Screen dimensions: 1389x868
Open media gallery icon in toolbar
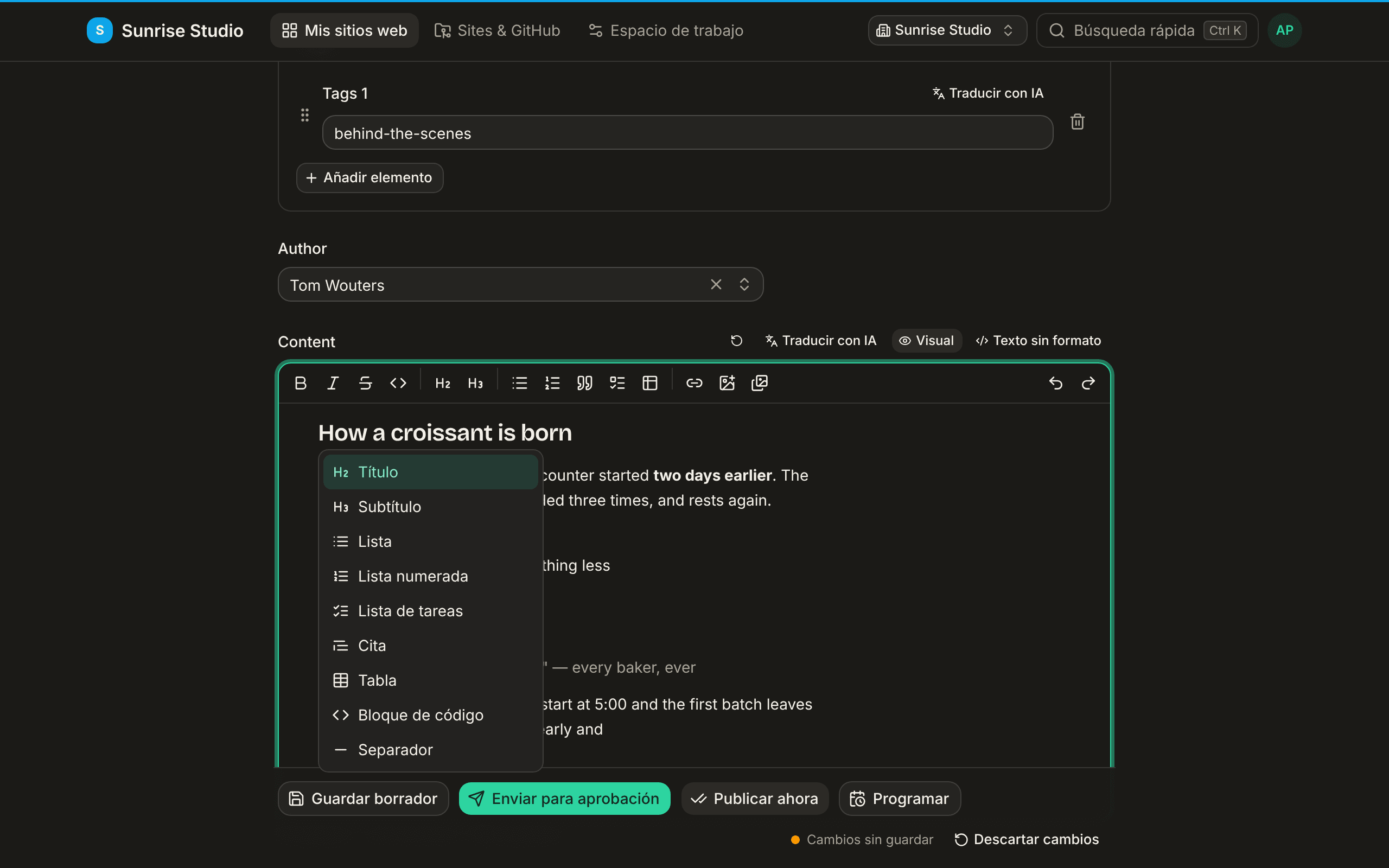click(x=760, y=383)
